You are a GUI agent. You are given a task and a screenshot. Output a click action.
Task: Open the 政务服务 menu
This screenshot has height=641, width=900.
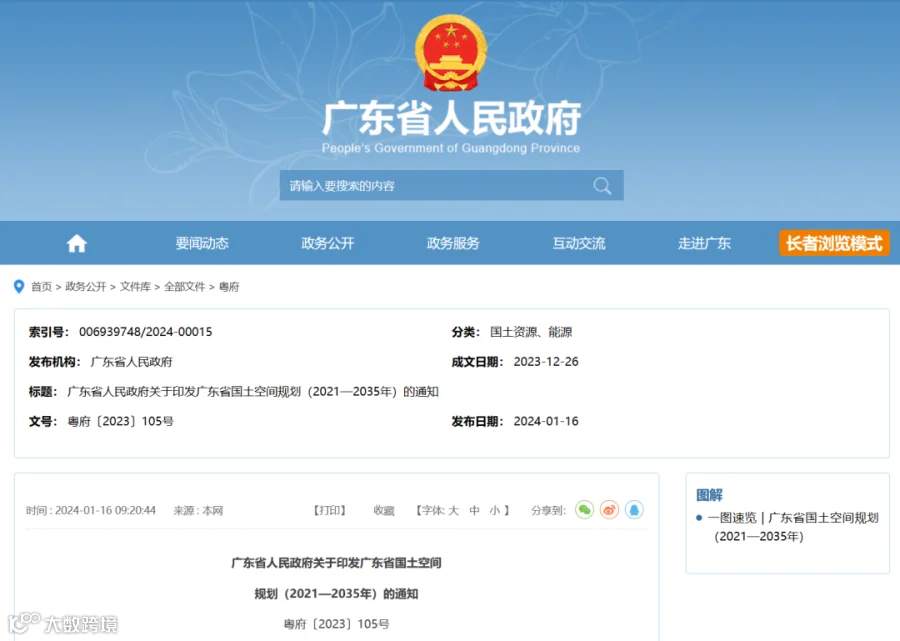click(x=453, y=243)
